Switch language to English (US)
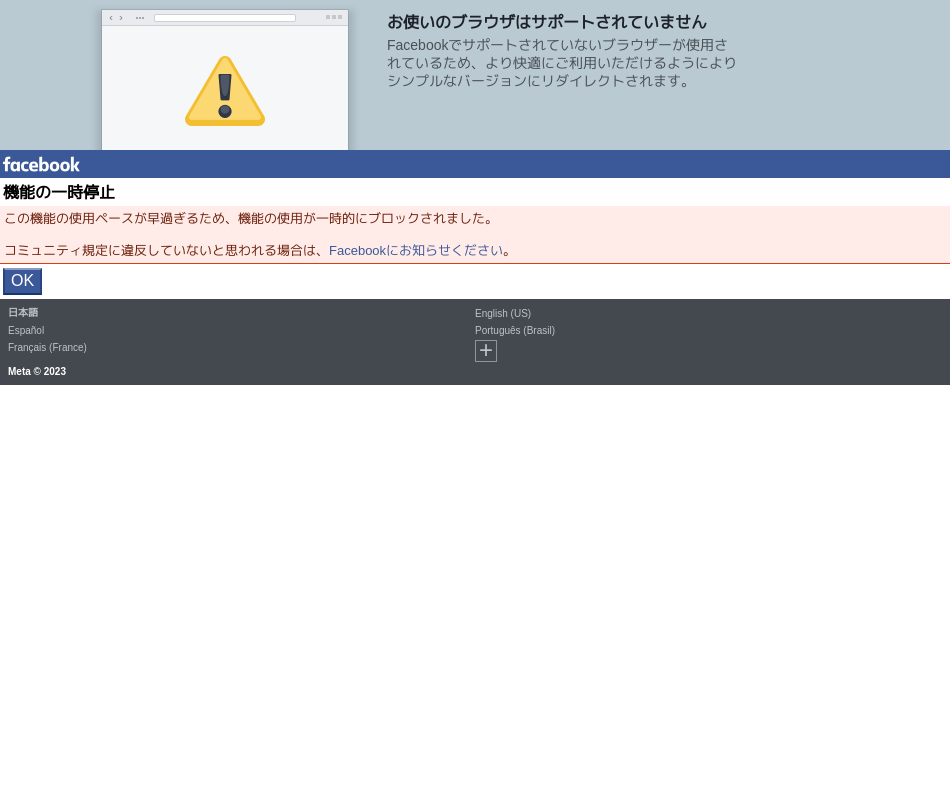The width and height of the screenshot is (950, 800). click(x=503, y=314)
